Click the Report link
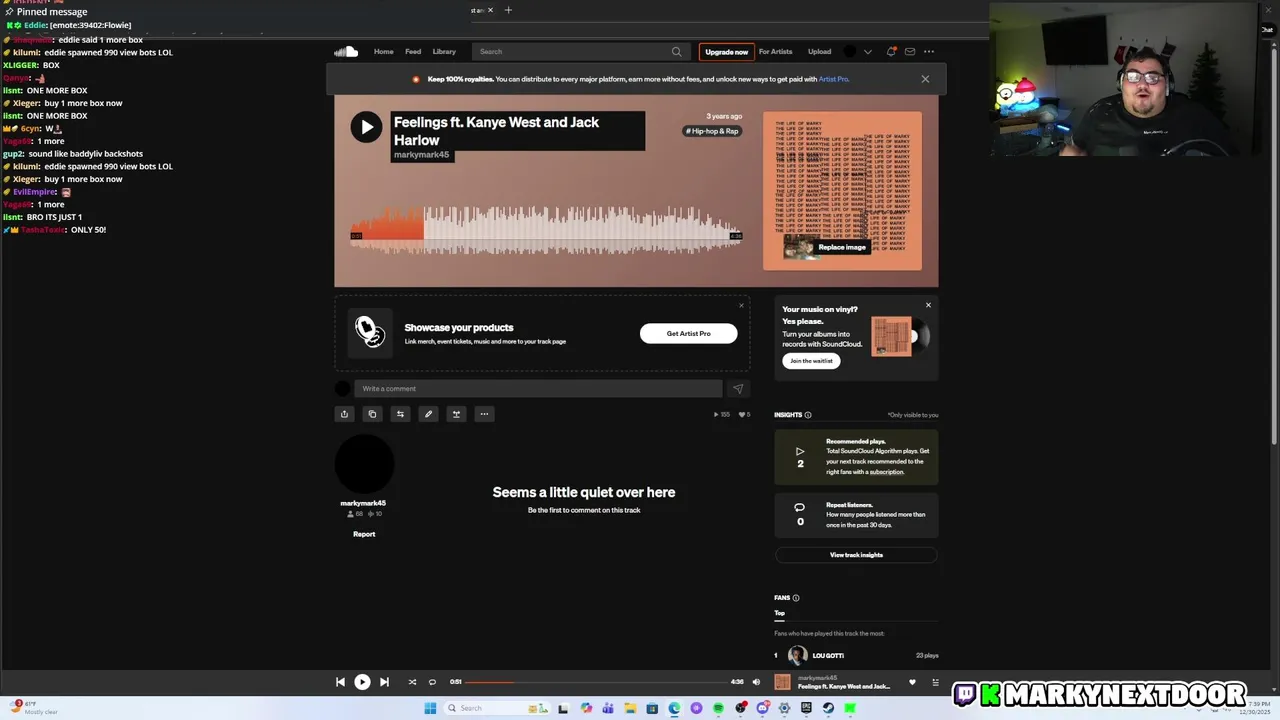The height and width of the screenshot is (720, 1280). click(364, 534)
